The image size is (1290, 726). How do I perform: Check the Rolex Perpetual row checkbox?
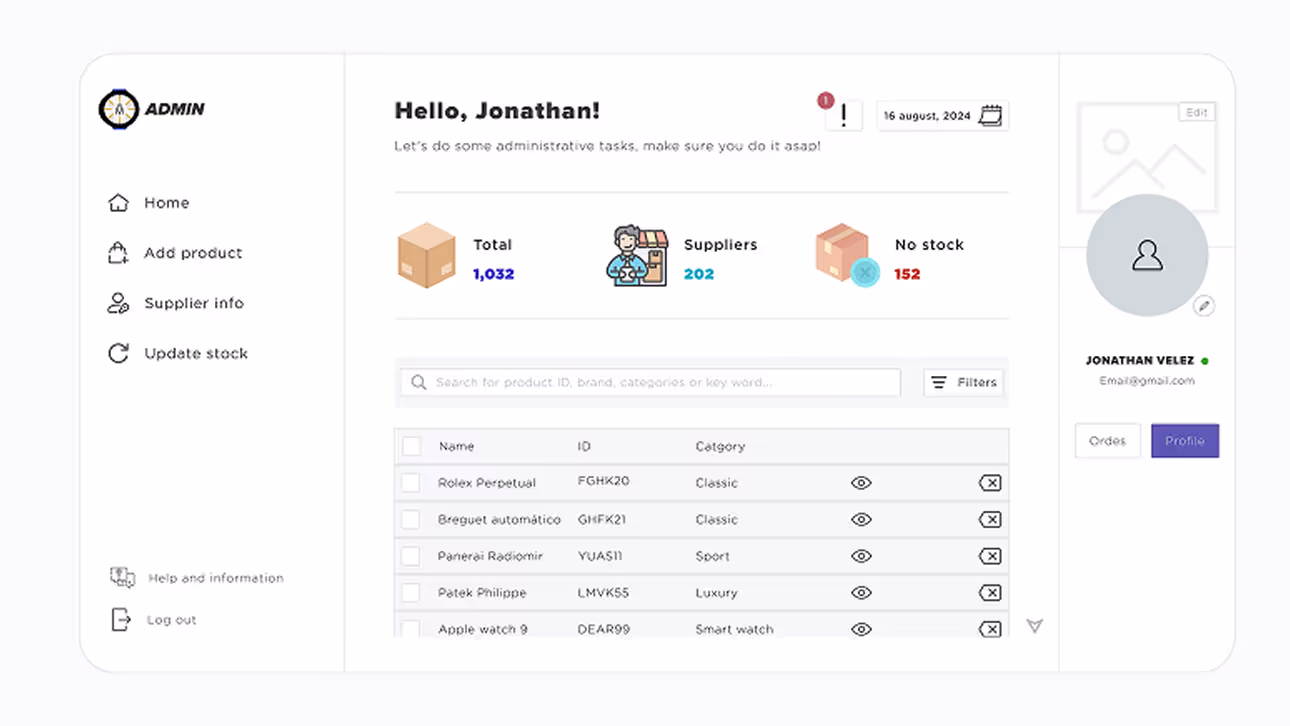(x=410, y=483)
